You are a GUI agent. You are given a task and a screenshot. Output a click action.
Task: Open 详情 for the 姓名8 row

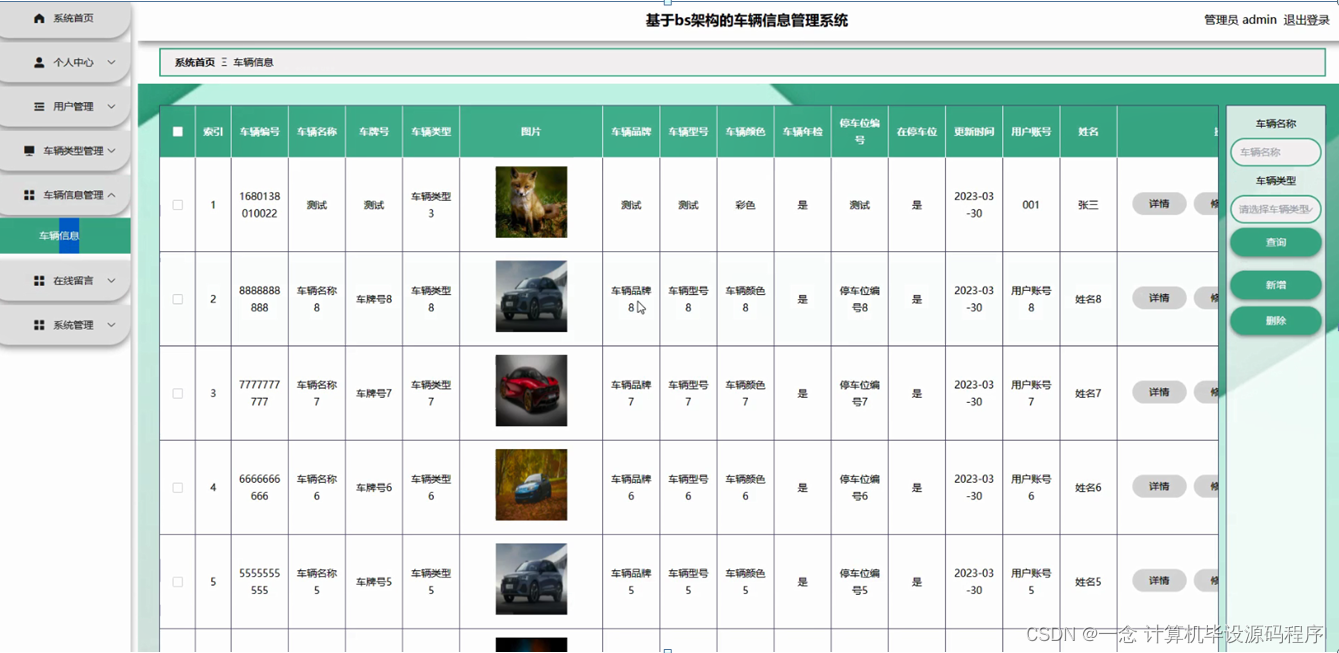[x=1159, y=298]
